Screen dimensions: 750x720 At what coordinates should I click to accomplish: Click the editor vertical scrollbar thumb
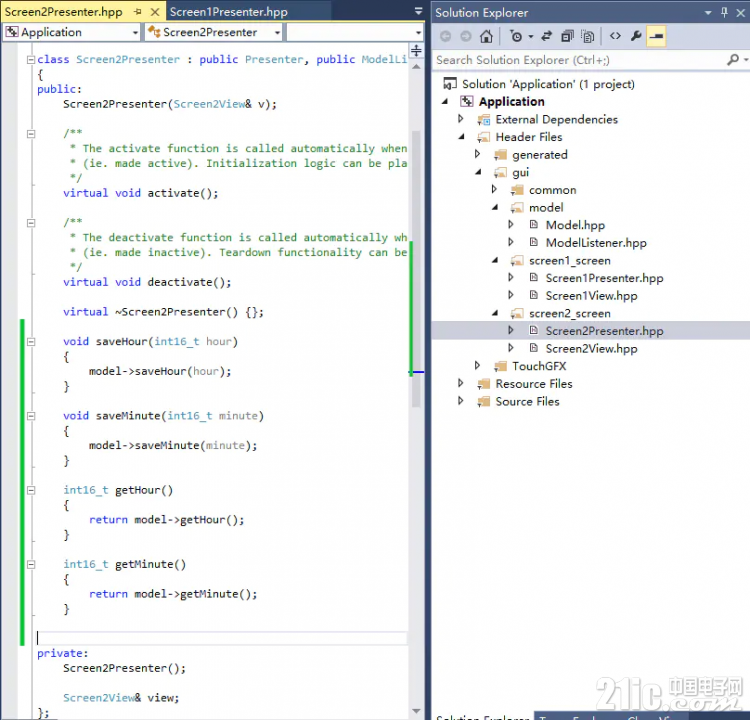[416, 268]
